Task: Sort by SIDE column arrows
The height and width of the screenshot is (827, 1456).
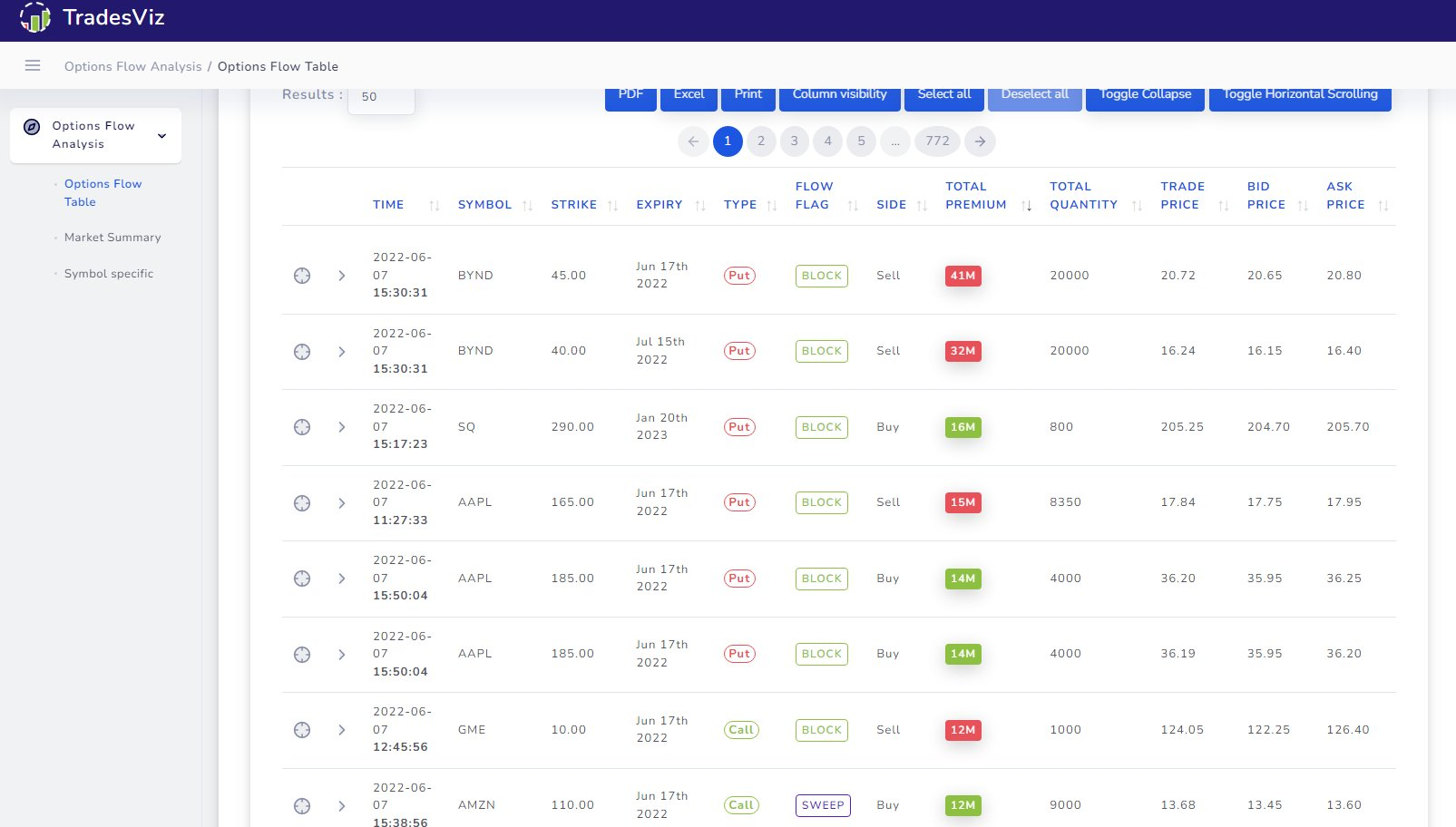Action: click(923, 206)
